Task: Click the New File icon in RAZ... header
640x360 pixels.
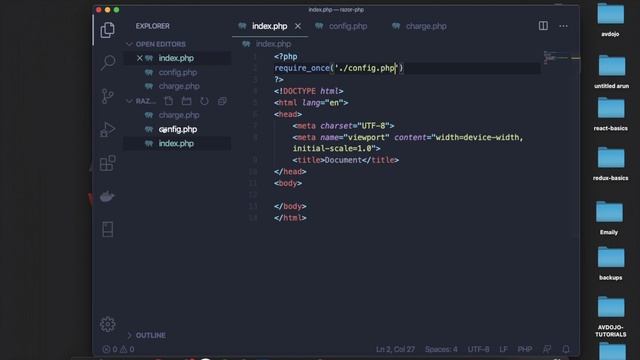Action: tap(169, 101)
